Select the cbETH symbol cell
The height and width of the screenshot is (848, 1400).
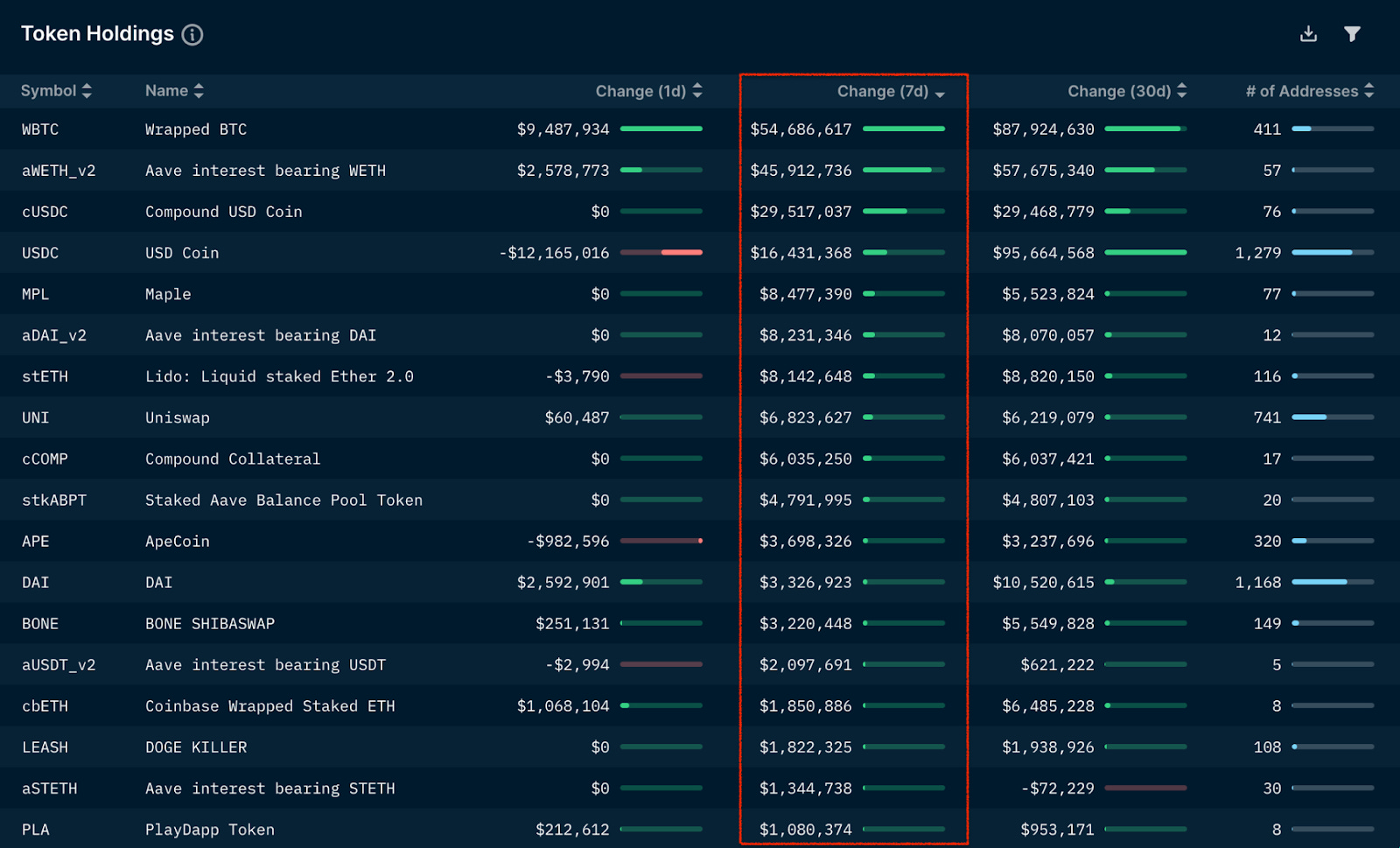pos(45,705)
